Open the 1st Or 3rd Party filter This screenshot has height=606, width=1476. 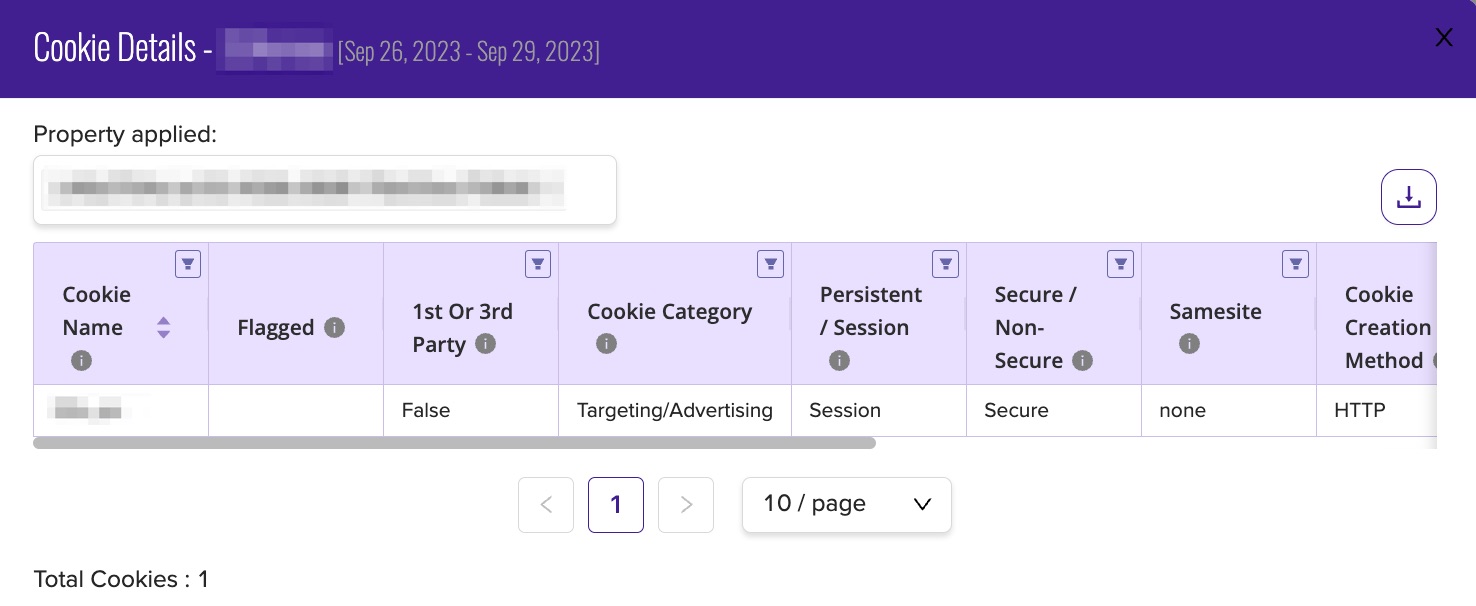(x=538, y=264)
